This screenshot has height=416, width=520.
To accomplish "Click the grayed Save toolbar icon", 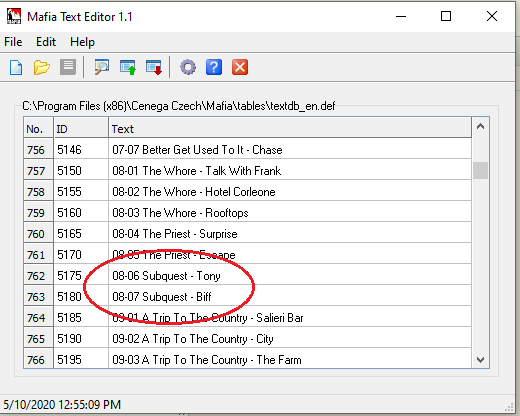I will point(68,67).
